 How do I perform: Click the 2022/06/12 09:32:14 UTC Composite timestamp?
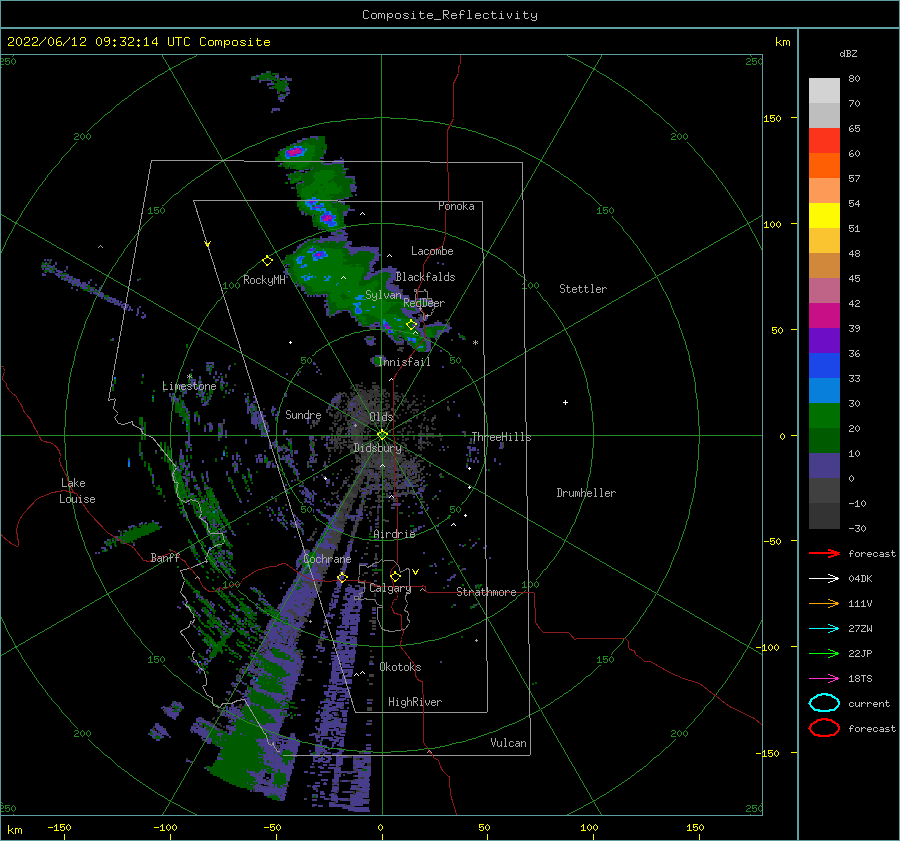[x=138, y=42]
